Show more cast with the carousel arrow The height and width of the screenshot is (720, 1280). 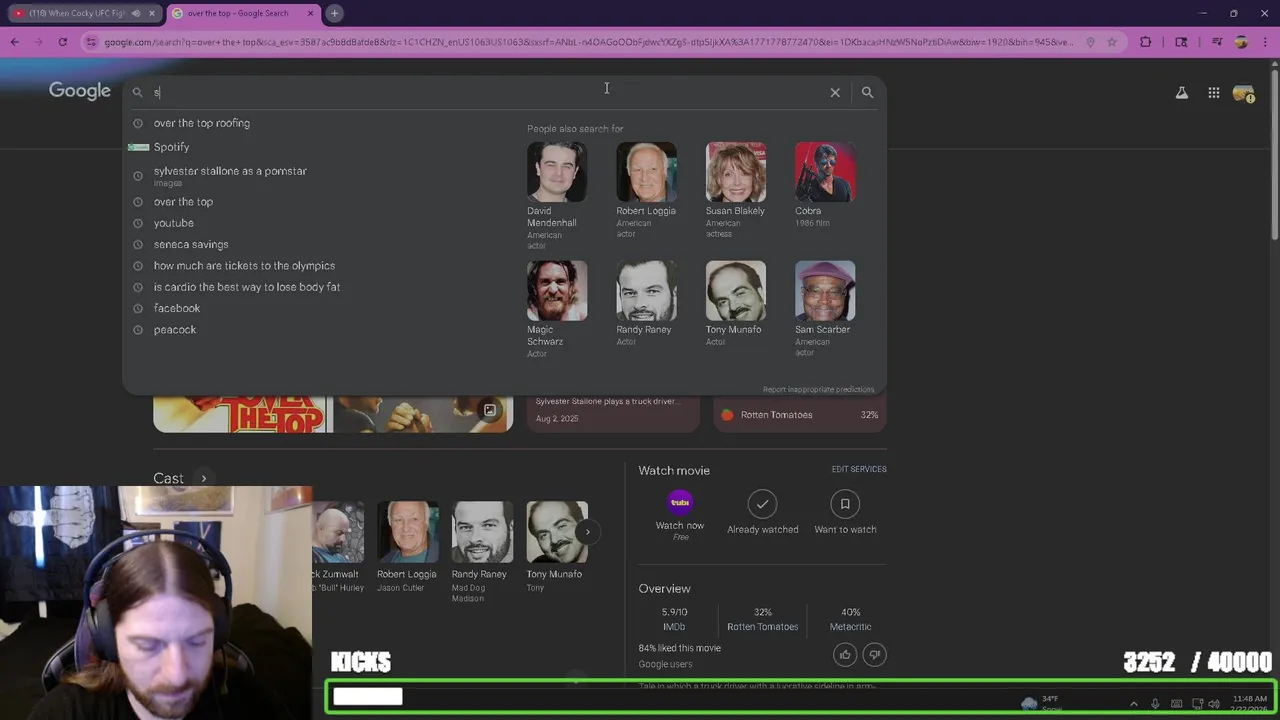click(x=588, y=532)
